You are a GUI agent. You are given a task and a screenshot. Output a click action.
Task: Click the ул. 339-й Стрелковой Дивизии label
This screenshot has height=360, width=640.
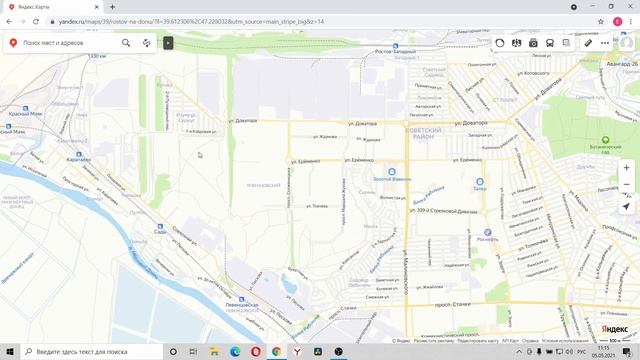pyautogui.click(x=444, y=211)
